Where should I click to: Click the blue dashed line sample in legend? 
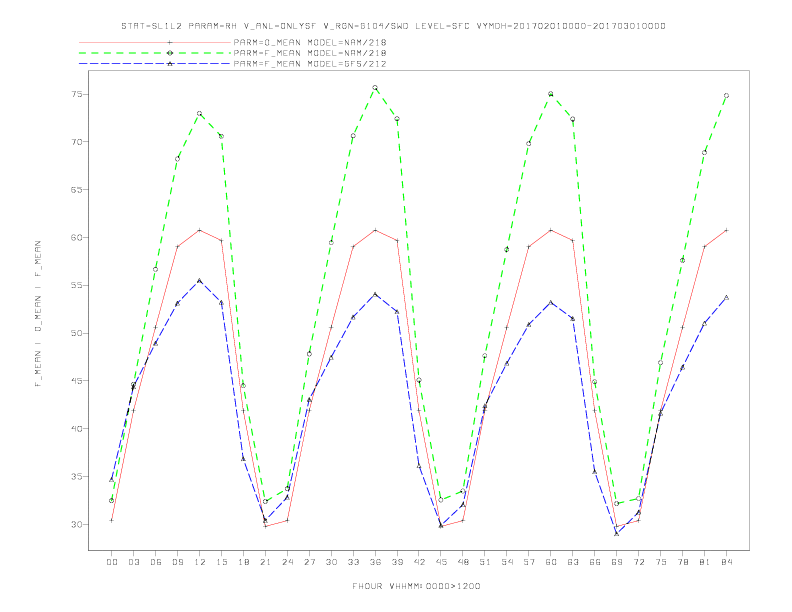[155, 64]
